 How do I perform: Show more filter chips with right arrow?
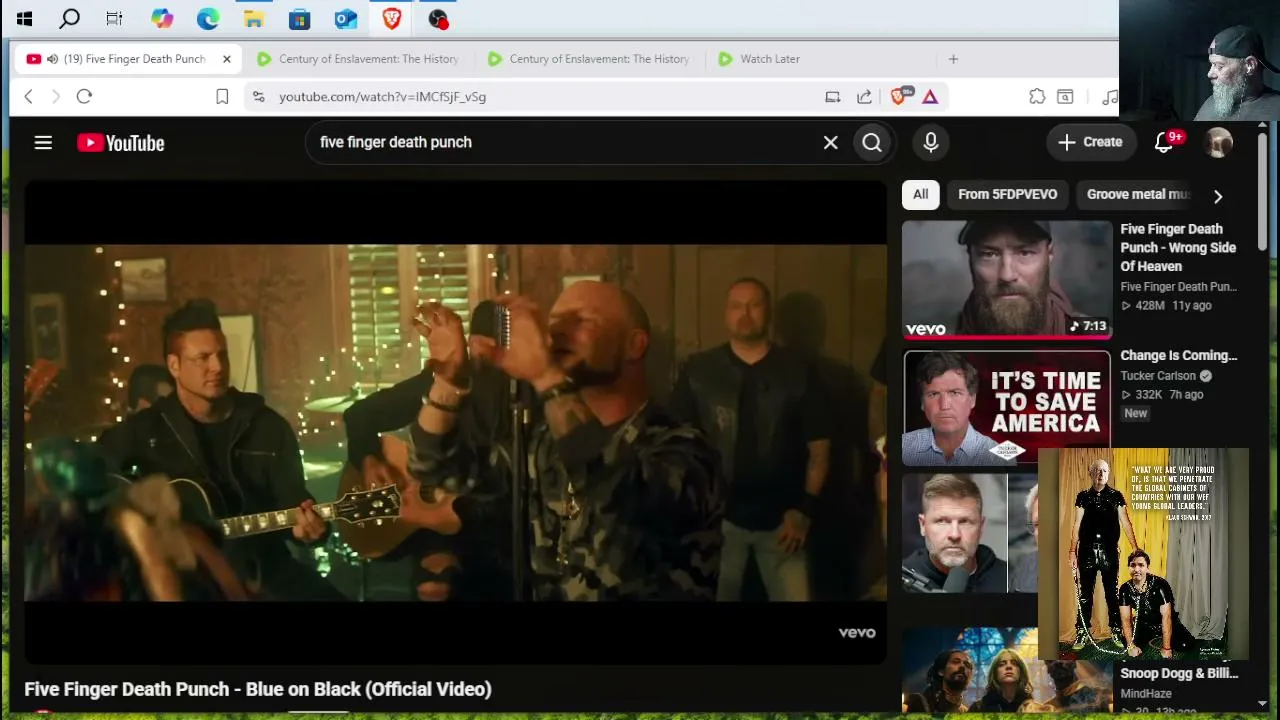[x=1217, y=196]
